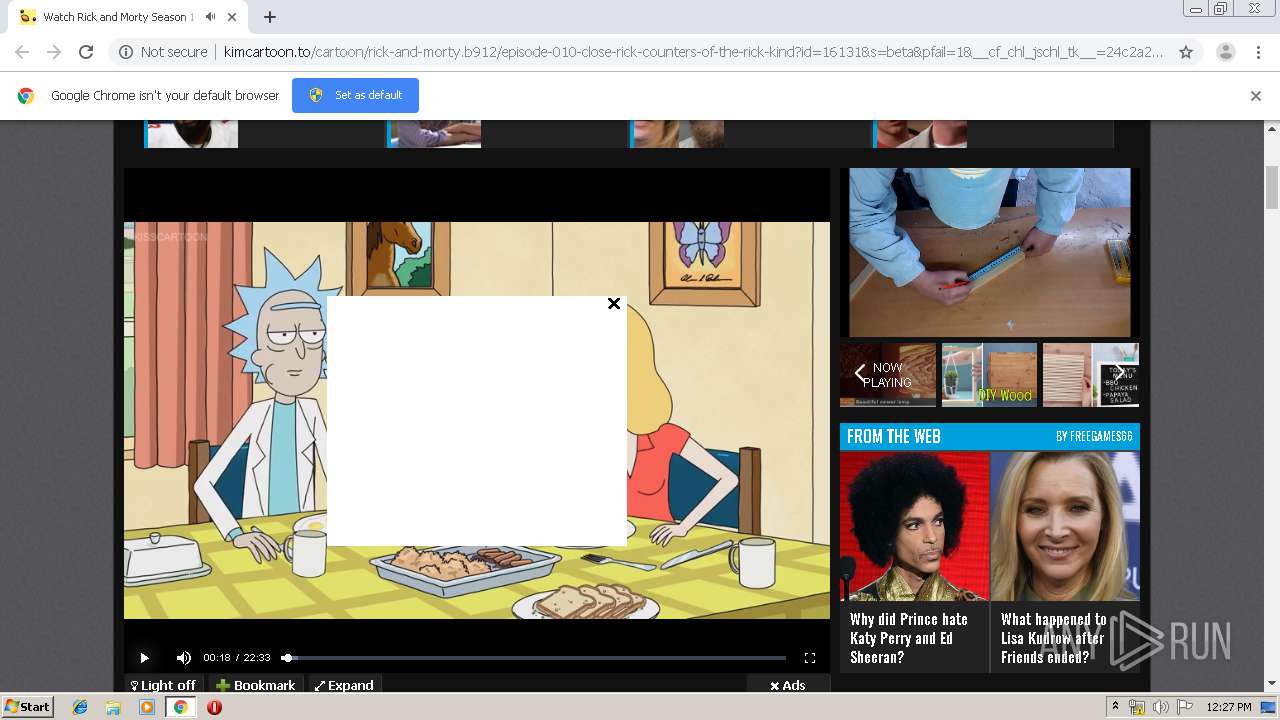Open the Windows Start menu
This screenshot has width=1280, height=720.
pyautogui.click(x=28, y=706)
